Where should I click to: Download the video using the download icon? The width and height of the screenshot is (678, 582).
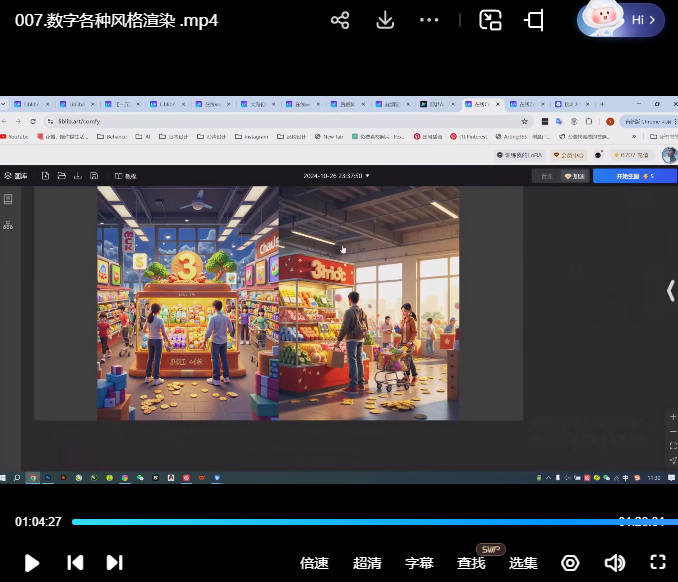385,20
